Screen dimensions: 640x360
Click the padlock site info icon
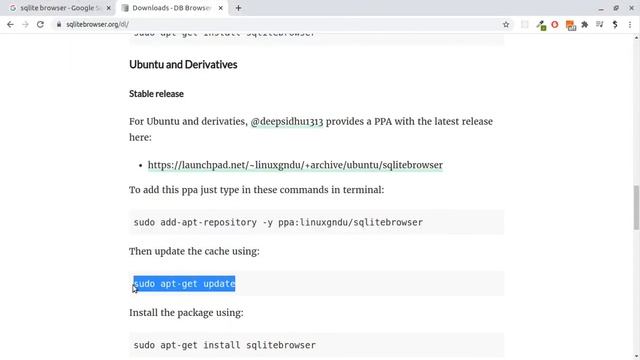[59, 24]
